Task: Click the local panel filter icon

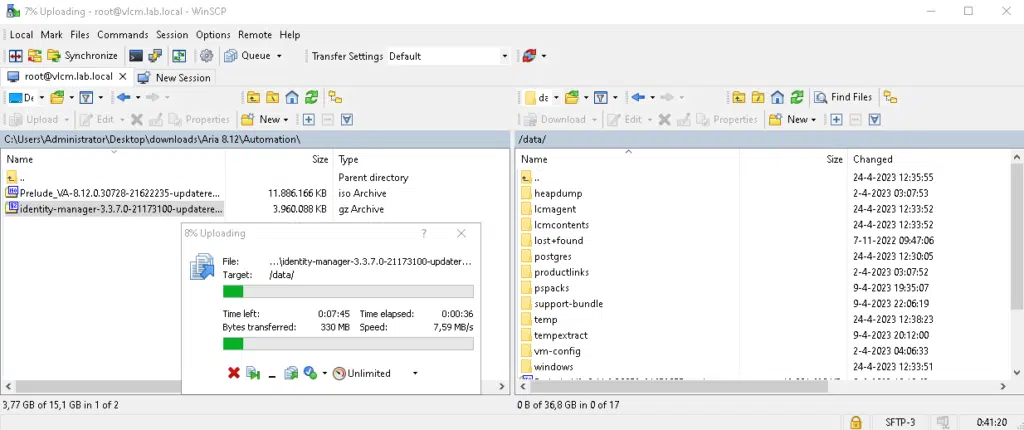Action: (86, 97)
